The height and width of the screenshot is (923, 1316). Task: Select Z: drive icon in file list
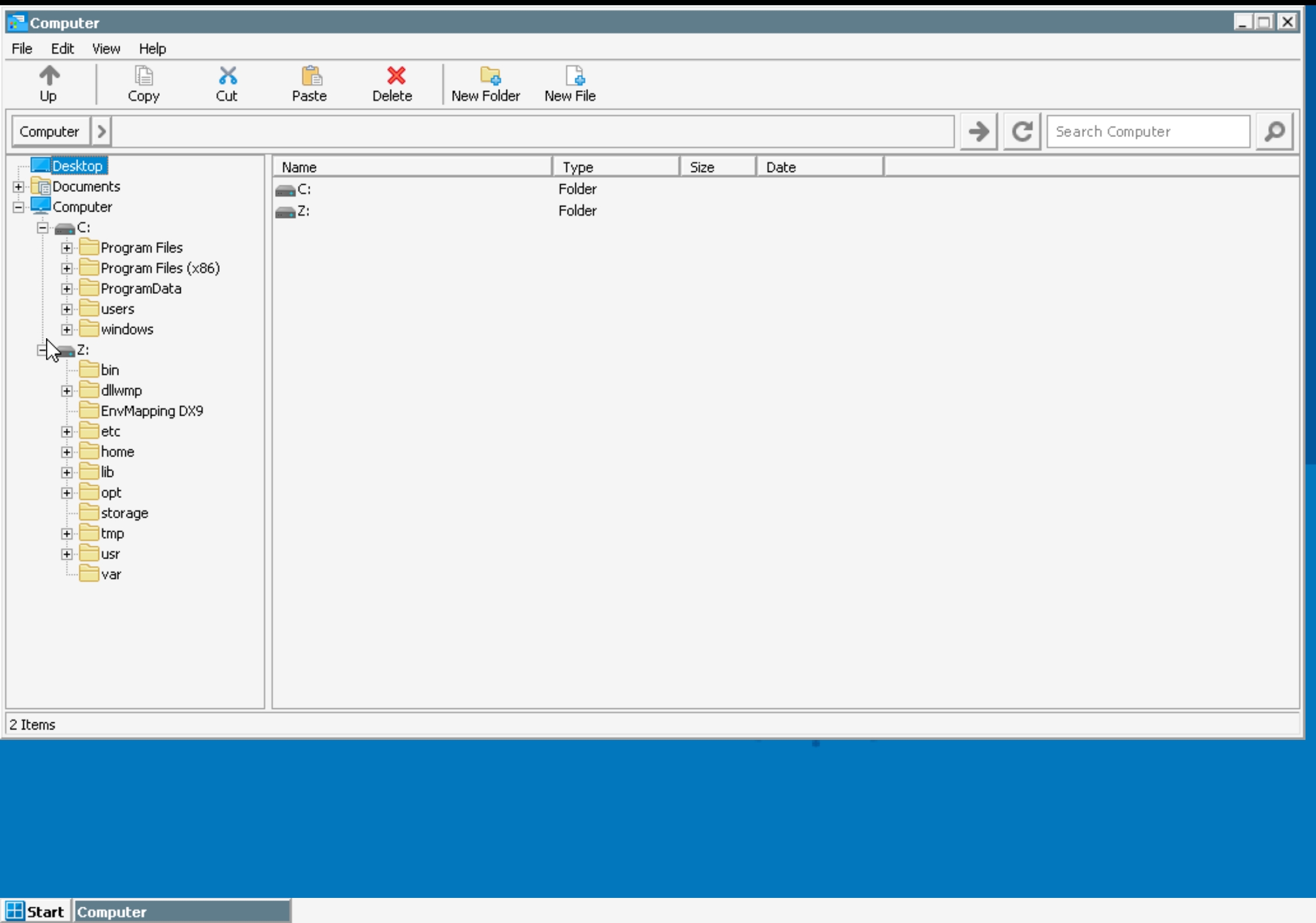(x=285, y=212)
